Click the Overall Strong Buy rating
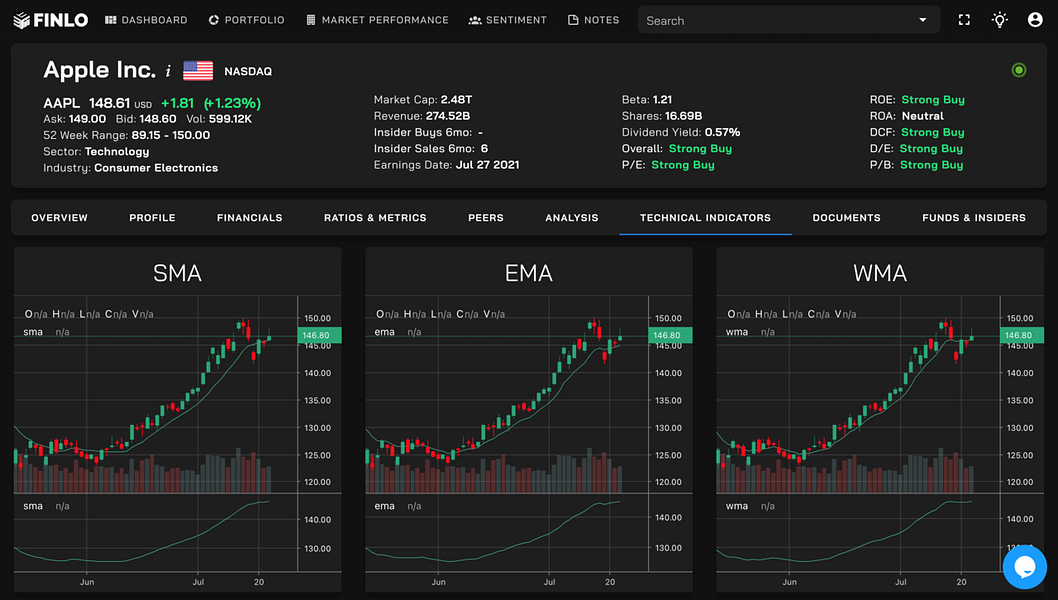Screen dimensions: 1058x600 click(700, 148)
